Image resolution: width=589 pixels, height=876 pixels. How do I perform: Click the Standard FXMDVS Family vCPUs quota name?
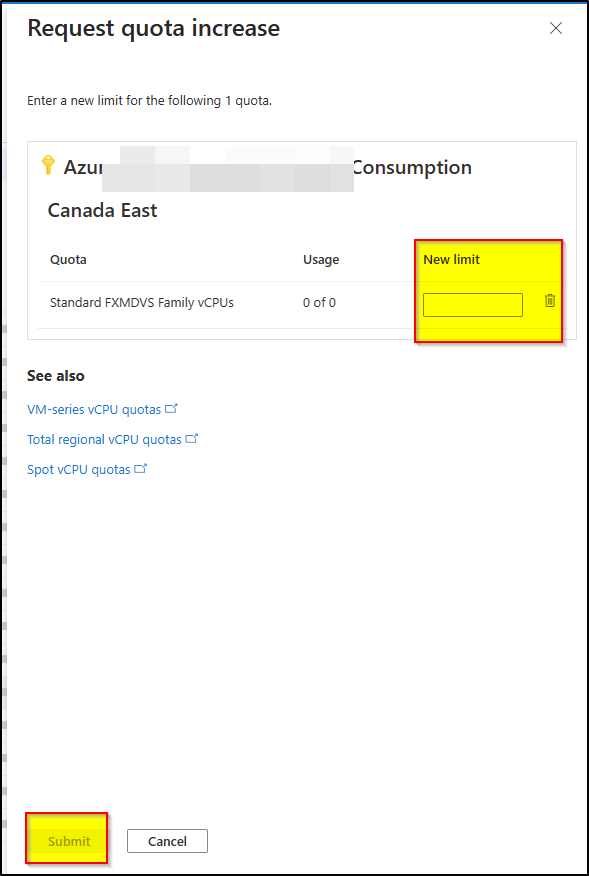142,303
